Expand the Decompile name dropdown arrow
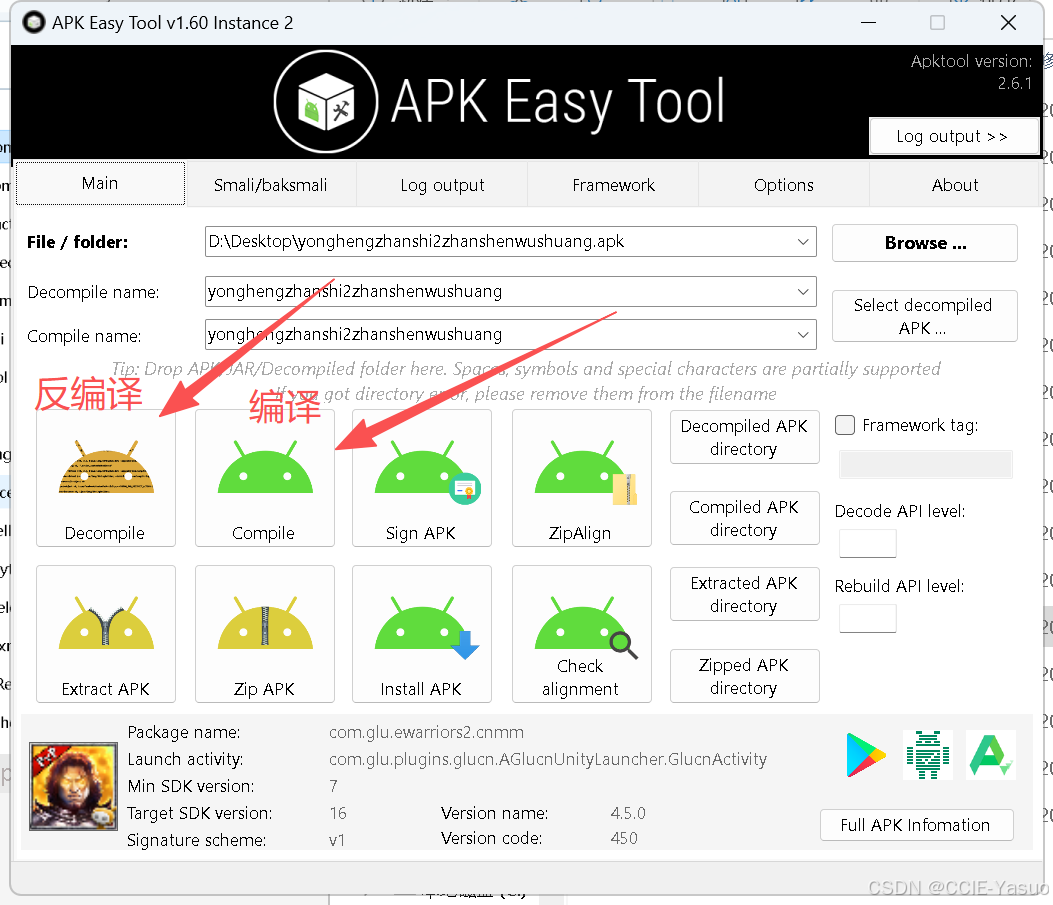 (803, 292)
